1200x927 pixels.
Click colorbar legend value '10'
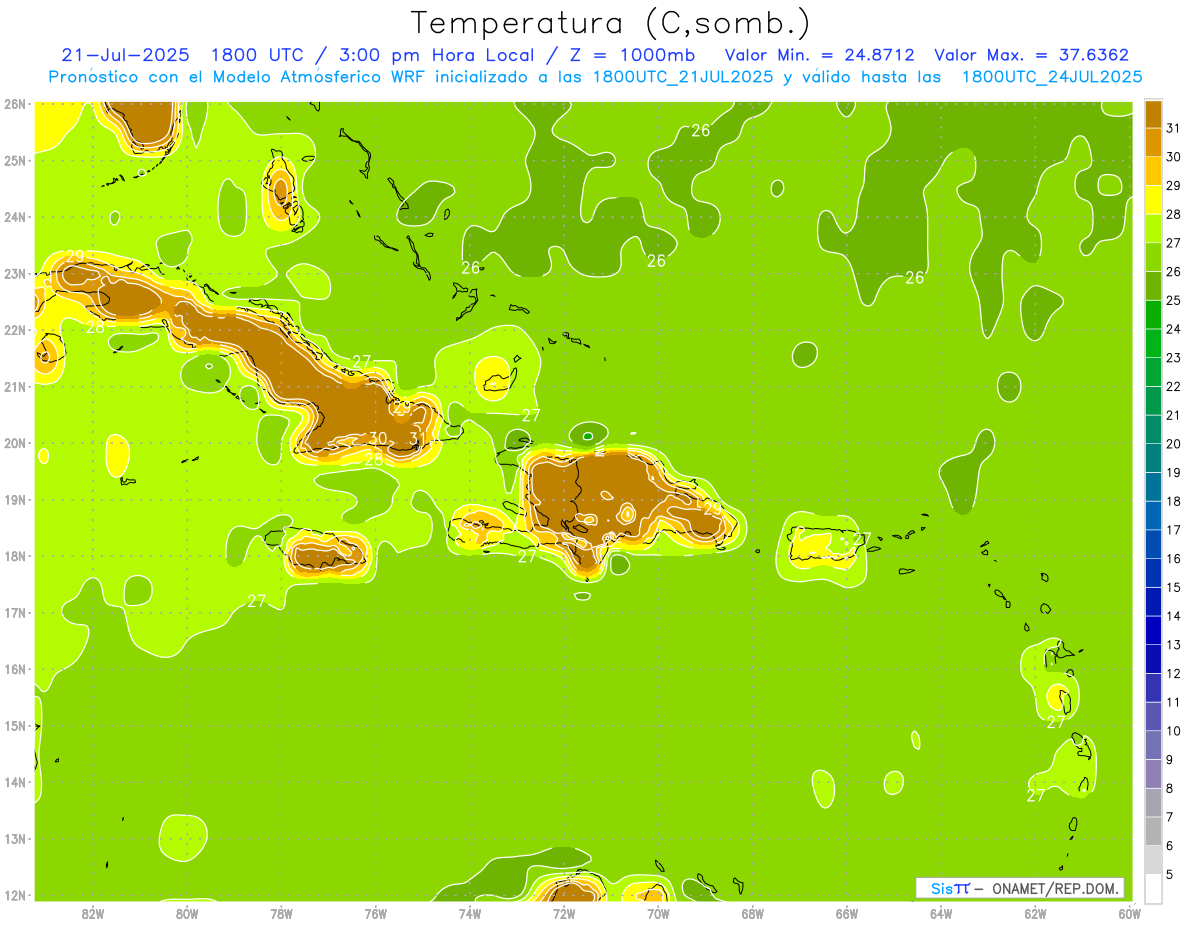click(x=1173, y=731)
